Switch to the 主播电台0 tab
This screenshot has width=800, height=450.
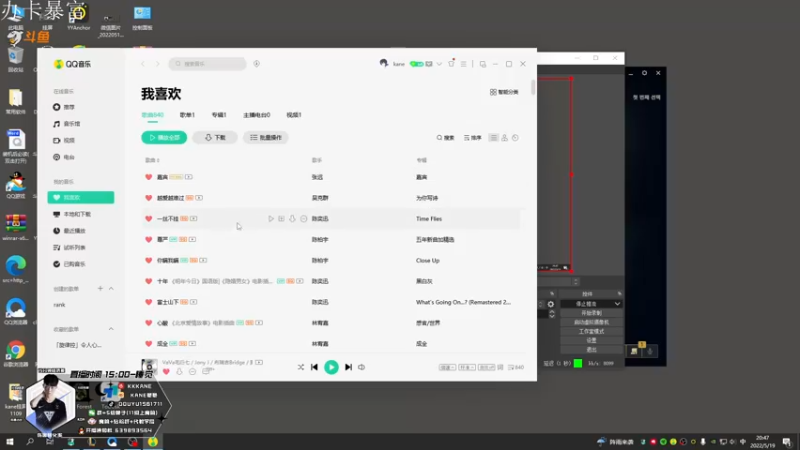(257, 115)
